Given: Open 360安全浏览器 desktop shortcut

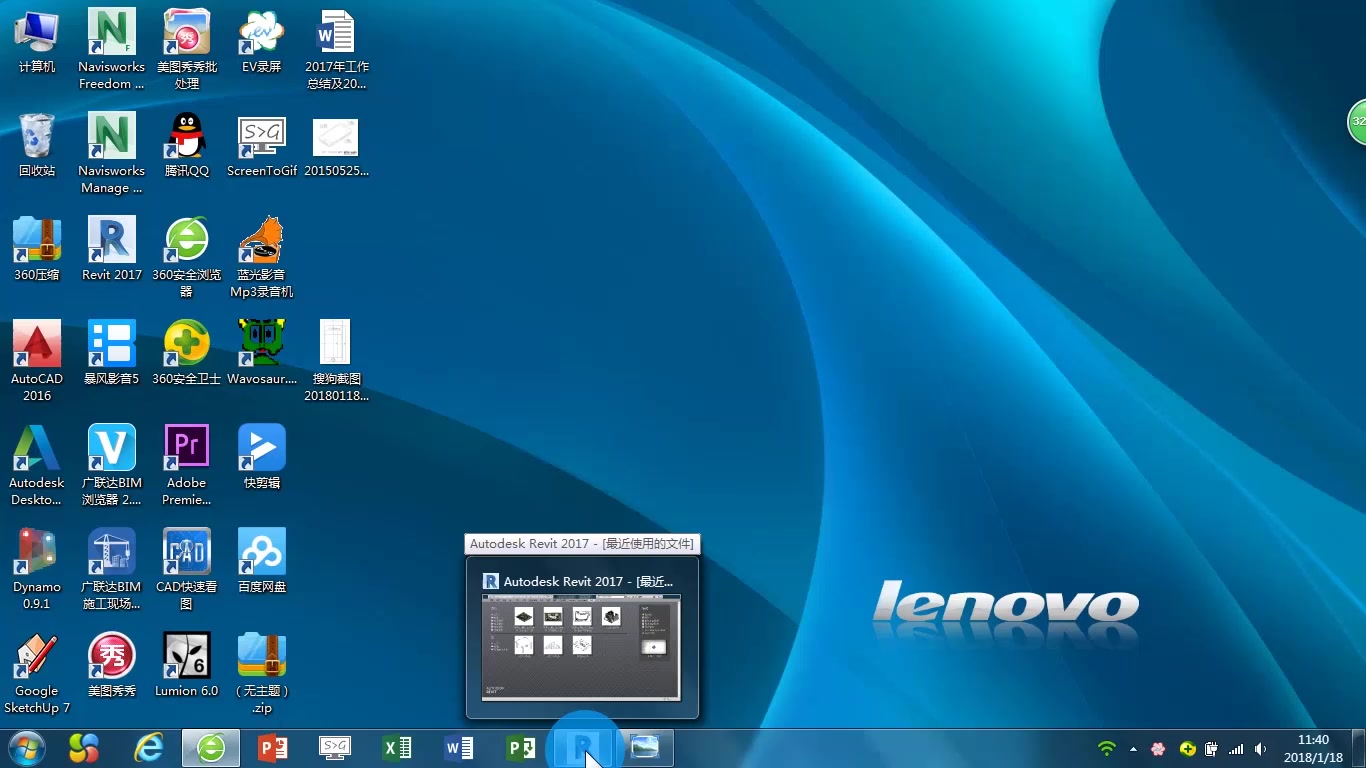Looking at the screenshot, I should (187, 257).
